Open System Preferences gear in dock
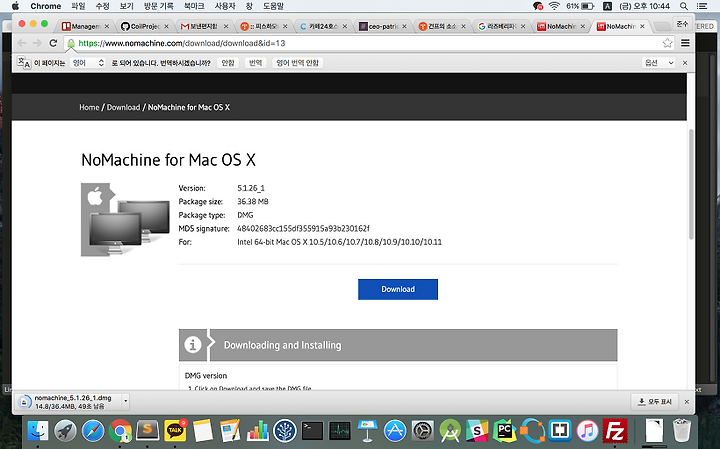Image resolution: width=720 pixels, height=449 pixels. point(422,431)
